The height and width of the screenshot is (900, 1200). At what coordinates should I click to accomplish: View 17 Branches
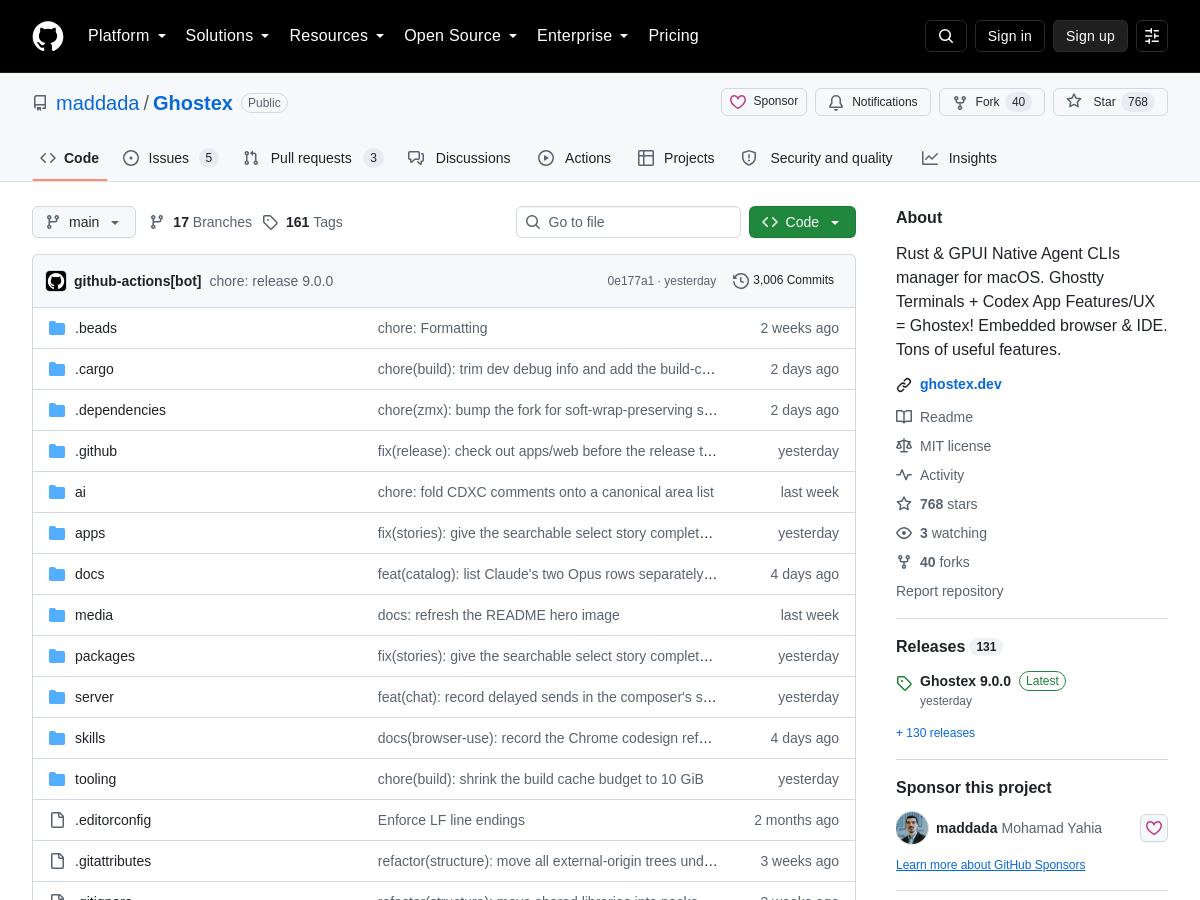(201, 222)
